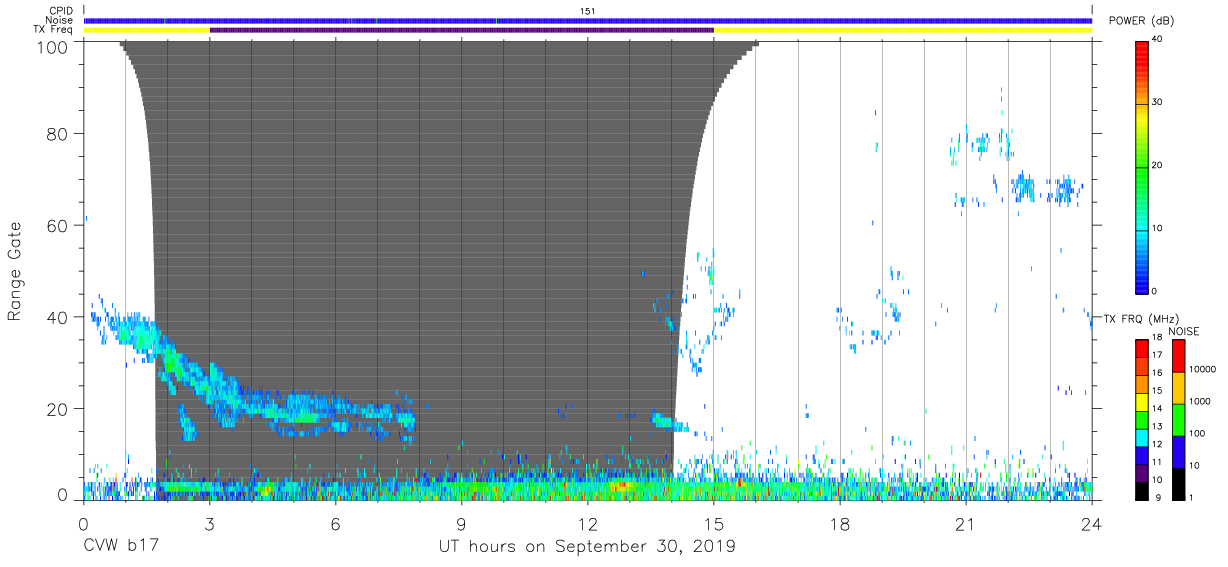1228x567 pixels.
Task: Click the 30 label on the power scale
Action: [x=1158, y=102]
